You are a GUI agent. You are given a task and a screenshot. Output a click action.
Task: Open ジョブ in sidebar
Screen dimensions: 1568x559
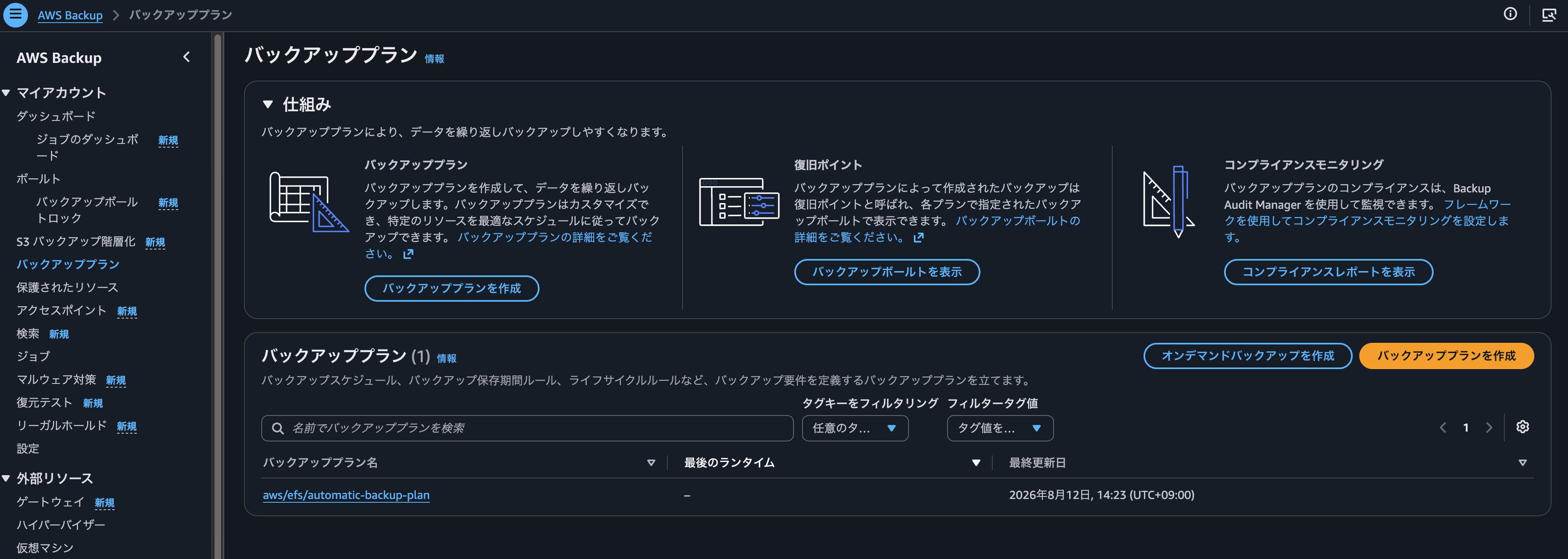point(33,356)
